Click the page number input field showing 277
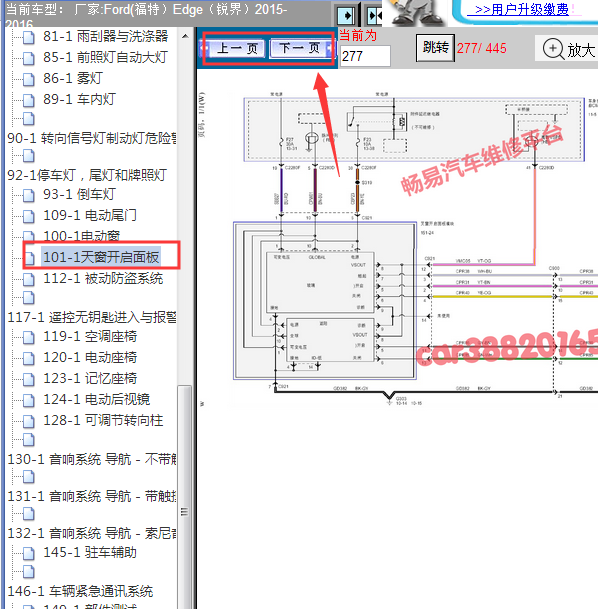This screenshot has height=609, width=598. 365,56
